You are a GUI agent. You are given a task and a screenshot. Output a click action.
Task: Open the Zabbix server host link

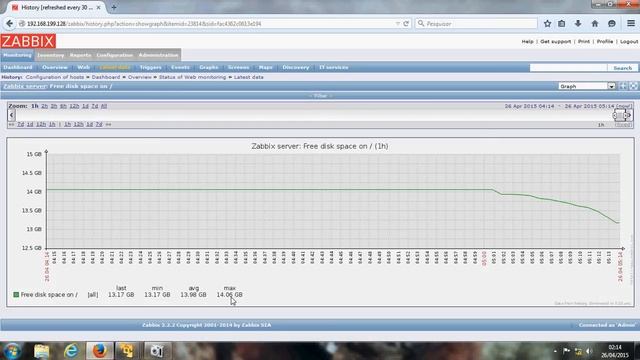(25, 86)
